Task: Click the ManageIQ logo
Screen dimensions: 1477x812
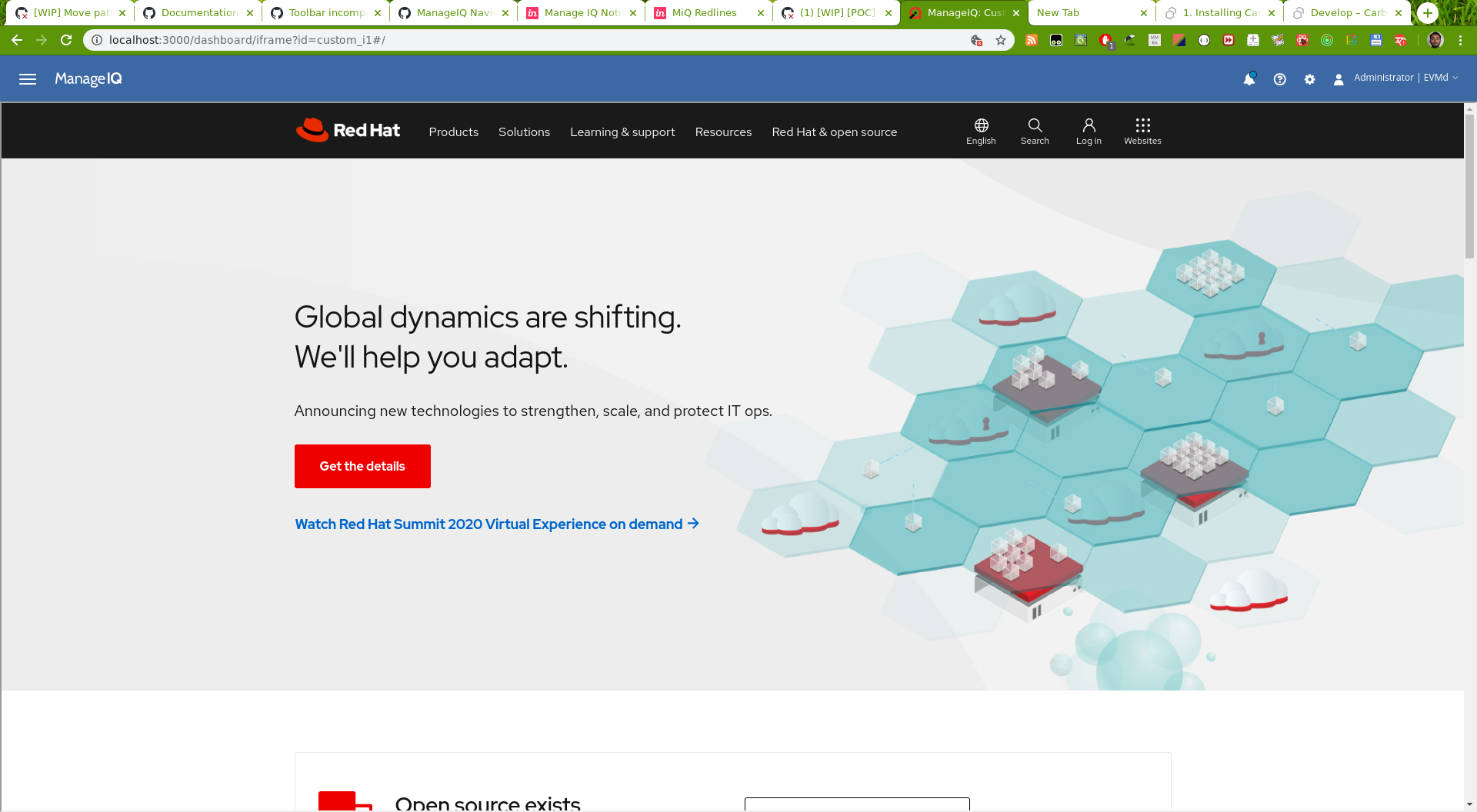Action: click(x=88, y=79)
